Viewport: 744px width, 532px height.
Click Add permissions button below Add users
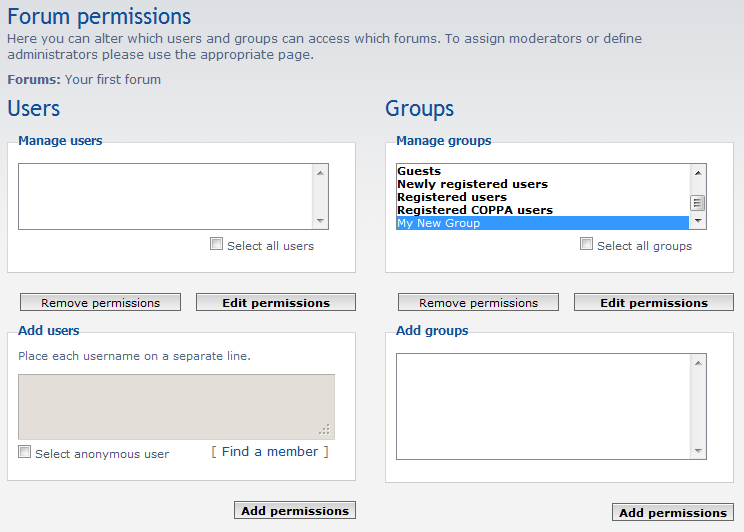(x=295, y=510)
